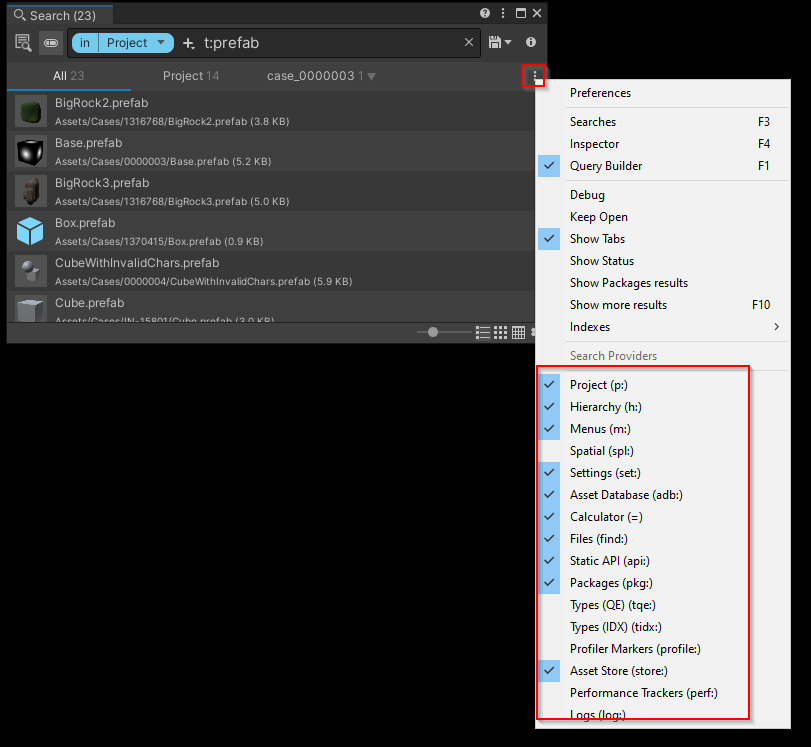Open the save search query dropdown
The height and width of the screenshot is (747, 811).
pyautogui.click(x=500, y=43)
